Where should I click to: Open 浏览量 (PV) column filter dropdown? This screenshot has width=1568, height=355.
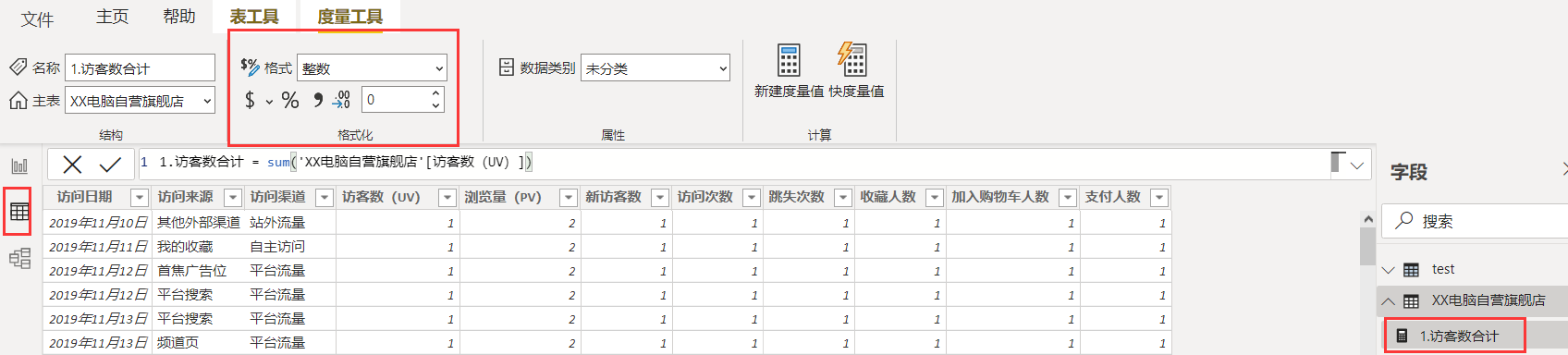click(569, 197)
